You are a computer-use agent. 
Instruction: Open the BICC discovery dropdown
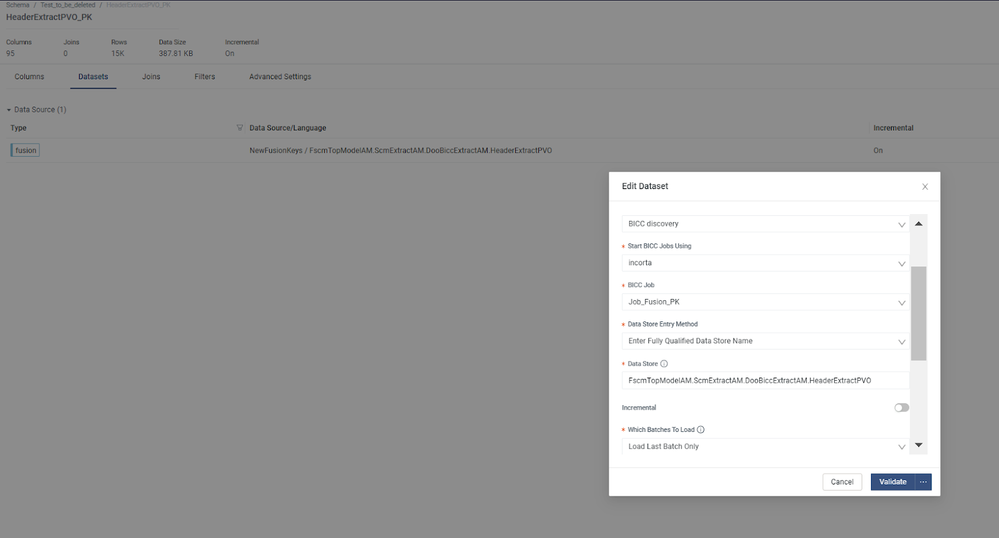point(765,224)
